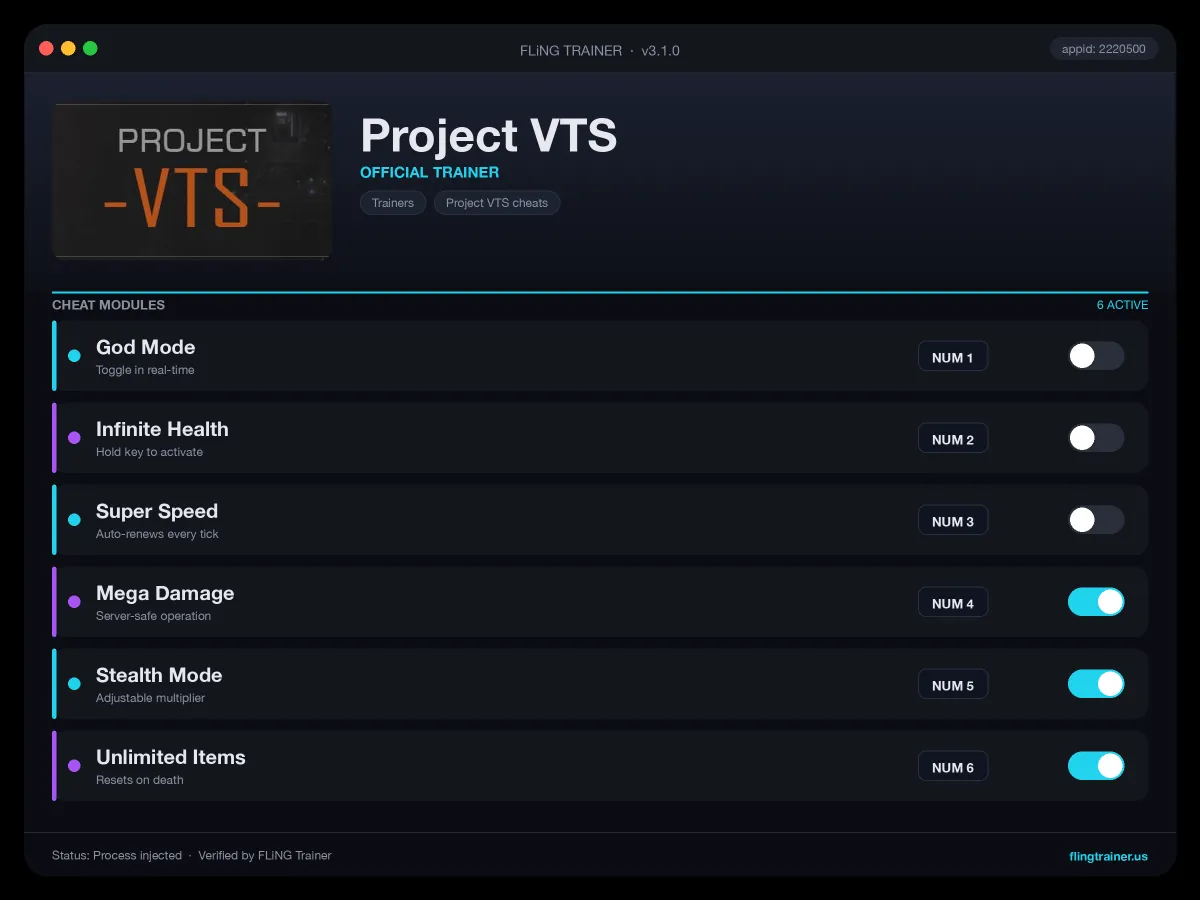
Task: Disable the Mega Damage toggle
Action: pyautogui.click(x=1096, y=602)
